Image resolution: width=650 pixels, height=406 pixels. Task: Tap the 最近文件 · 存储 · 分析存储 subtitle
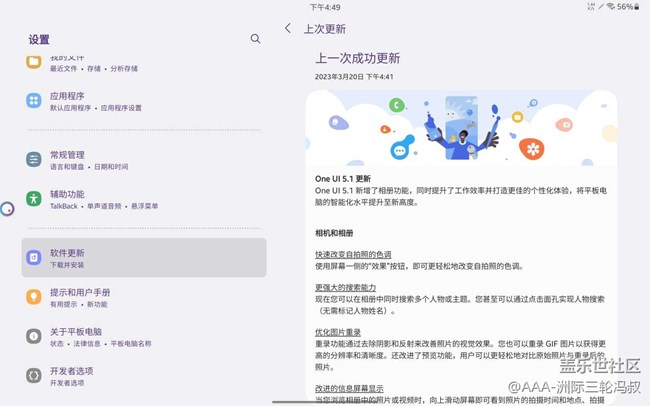(94, 68)
